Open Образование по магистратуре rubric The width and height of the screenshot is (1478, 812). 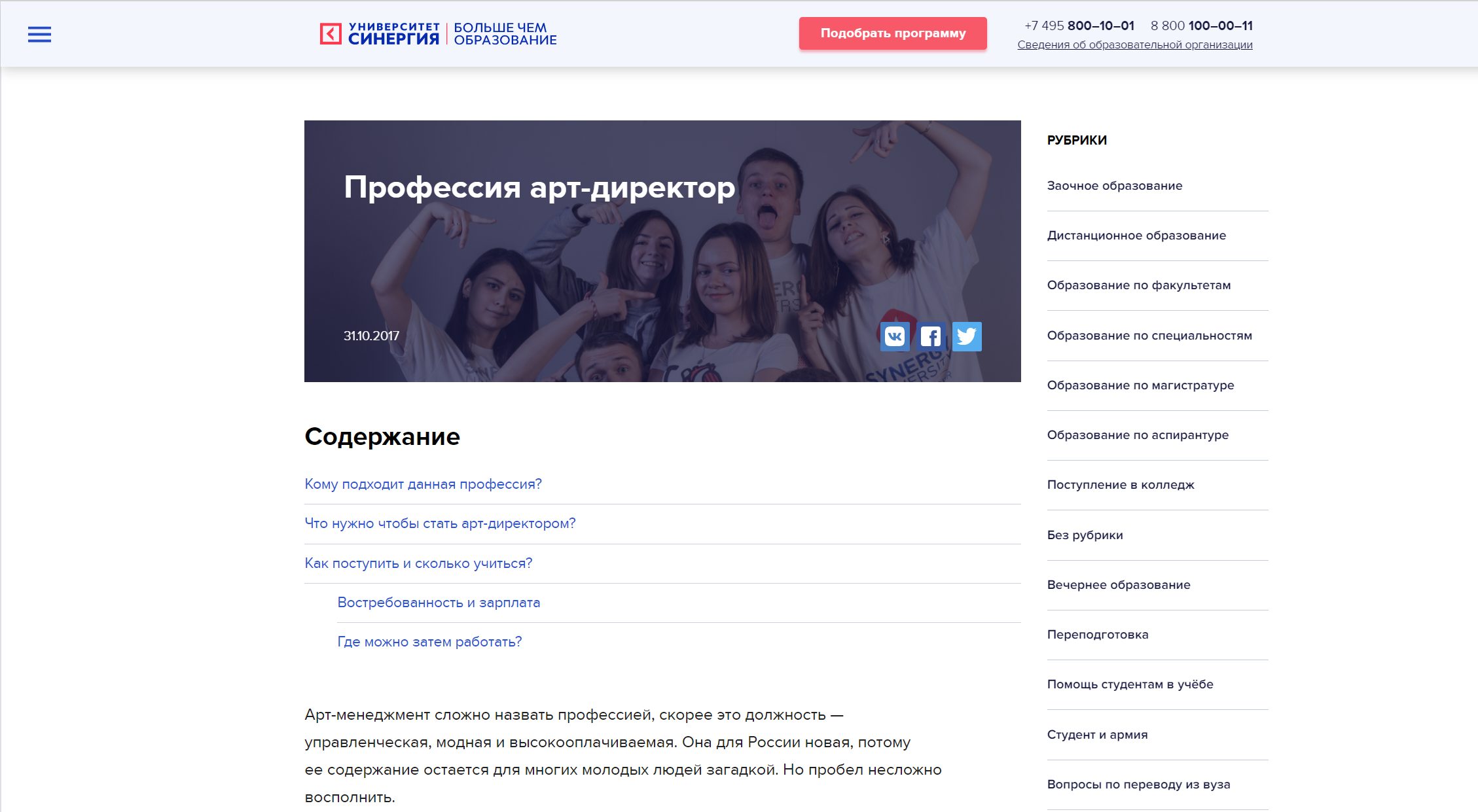(x=1140, y=385)
